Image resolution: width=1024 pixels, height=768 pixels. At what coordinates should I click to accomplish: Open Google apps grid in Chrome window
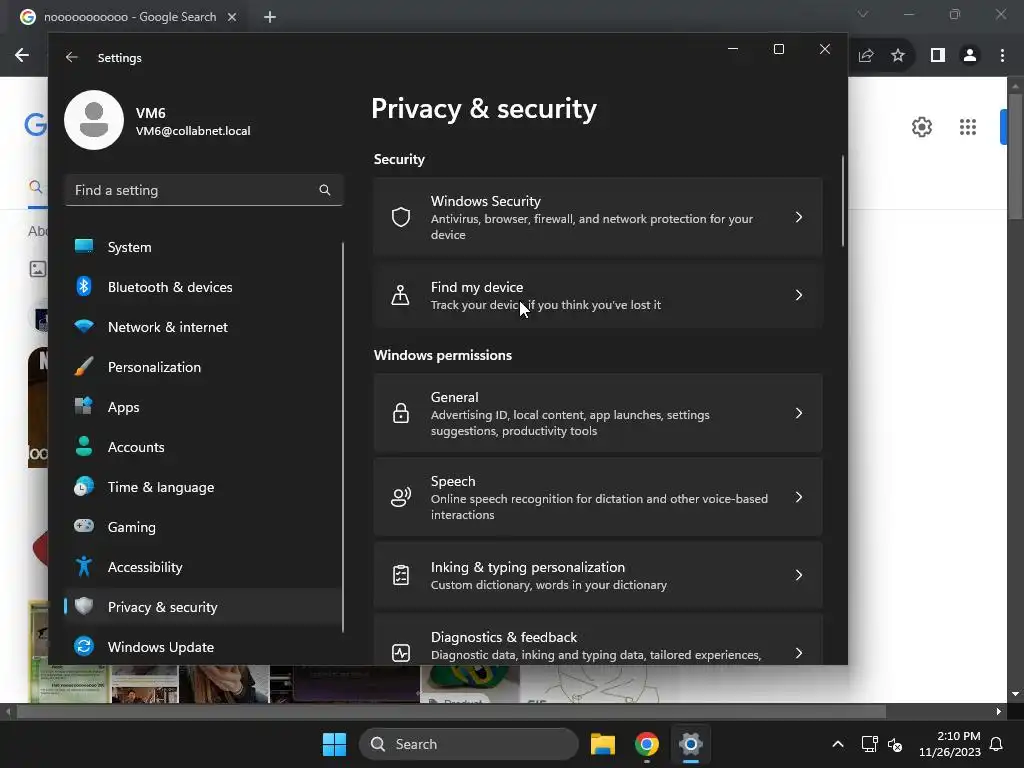point(967,127)
